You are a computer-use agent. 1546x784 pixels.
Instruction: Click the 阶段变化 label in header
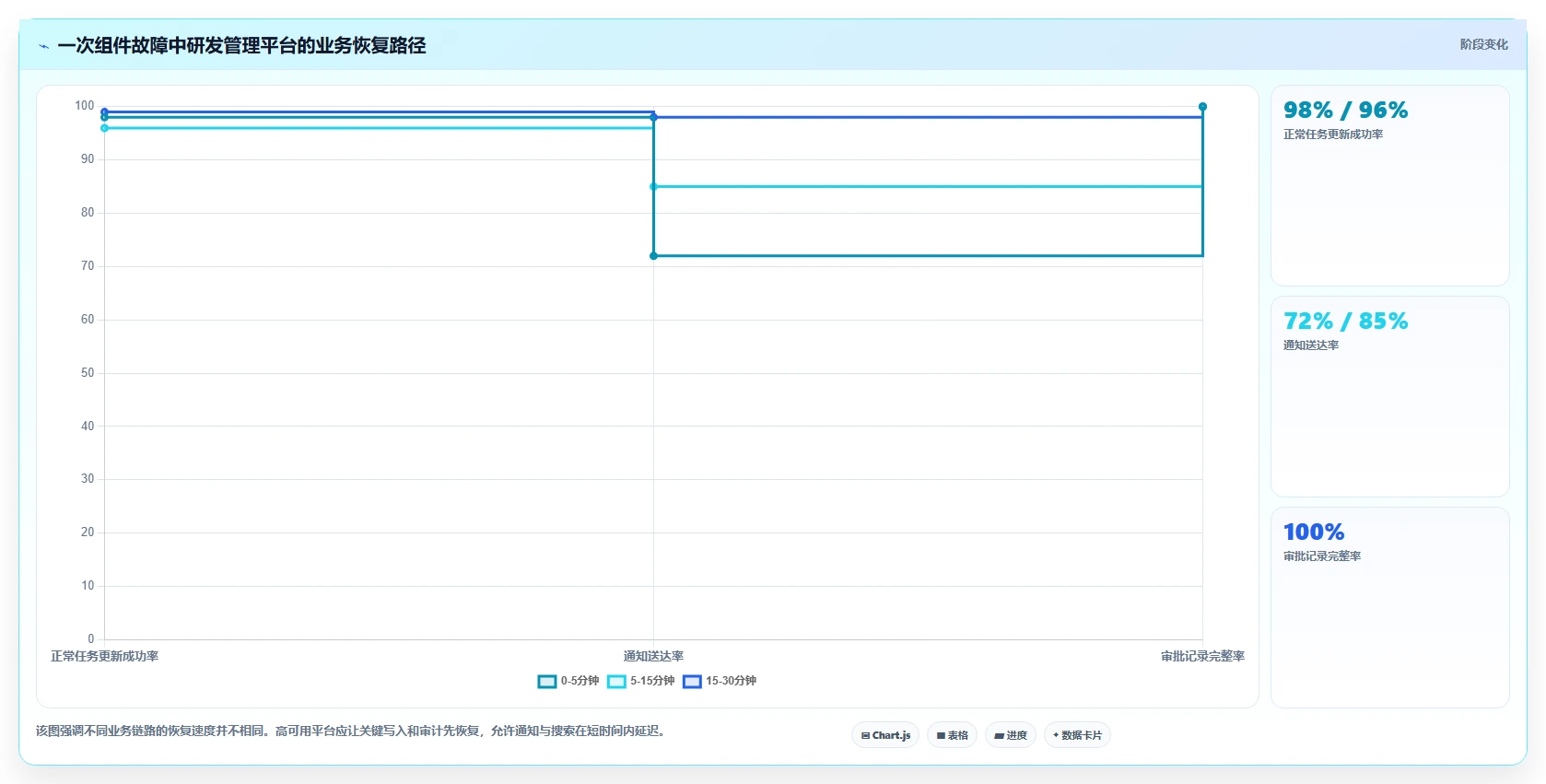tap(1483, 44)
